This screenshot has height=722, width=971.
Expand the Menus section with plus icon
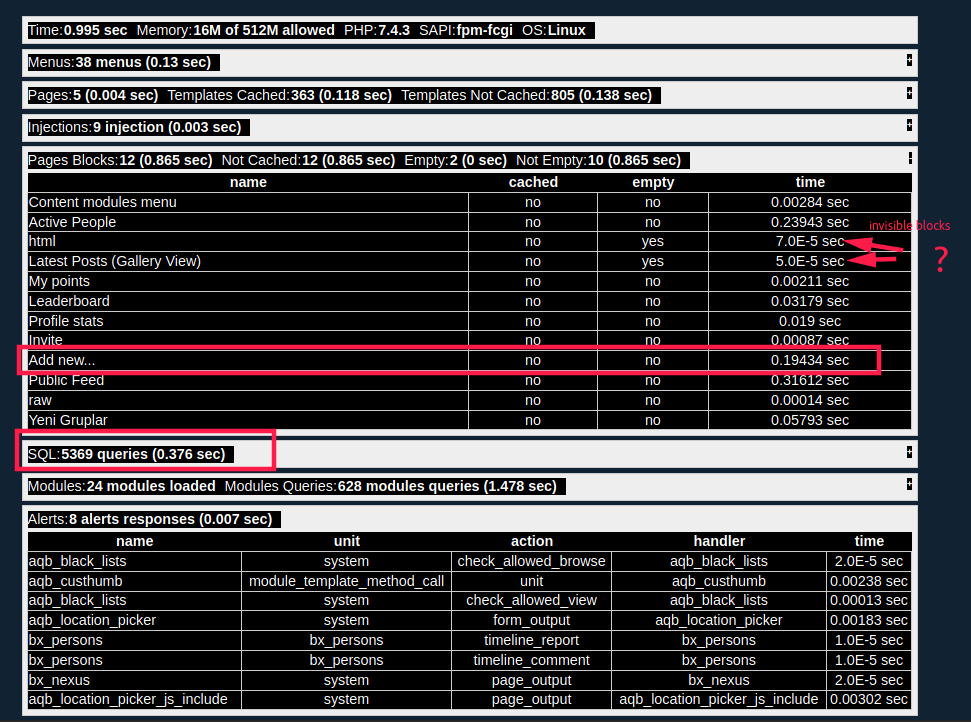(x=908, y=60)
